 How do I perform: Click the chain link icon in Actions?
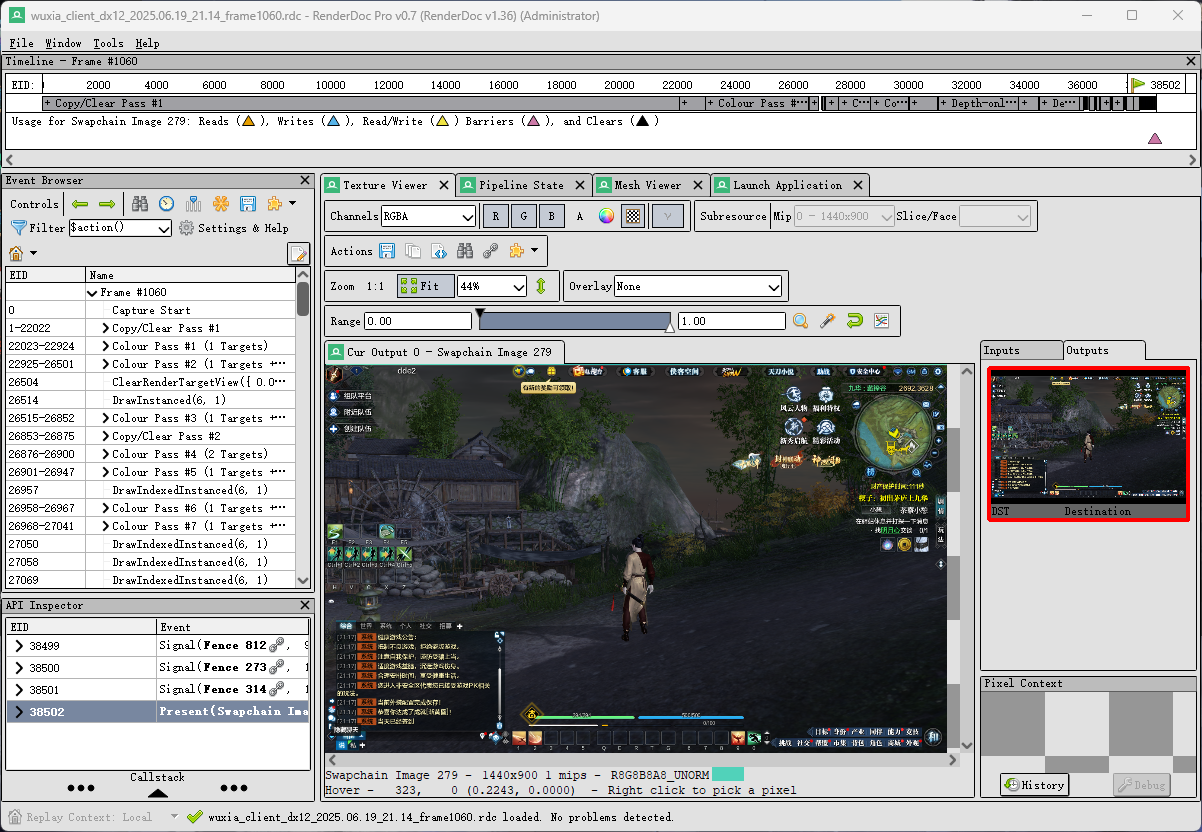click(491, 251)
